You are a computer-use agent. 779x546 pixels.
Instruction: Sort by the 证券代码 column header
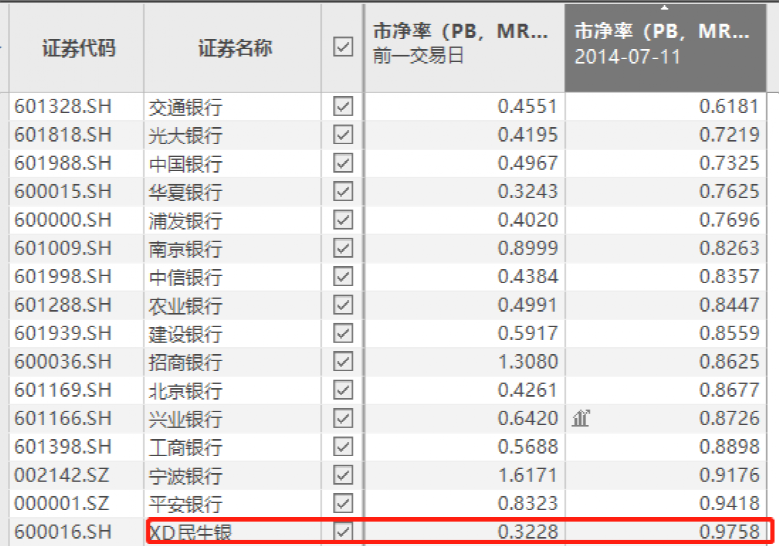coord(77,48)
